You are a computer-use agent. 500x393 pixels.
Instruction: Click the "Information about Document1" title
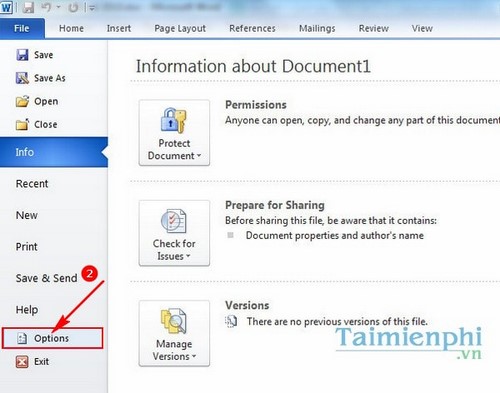[253, 66]
